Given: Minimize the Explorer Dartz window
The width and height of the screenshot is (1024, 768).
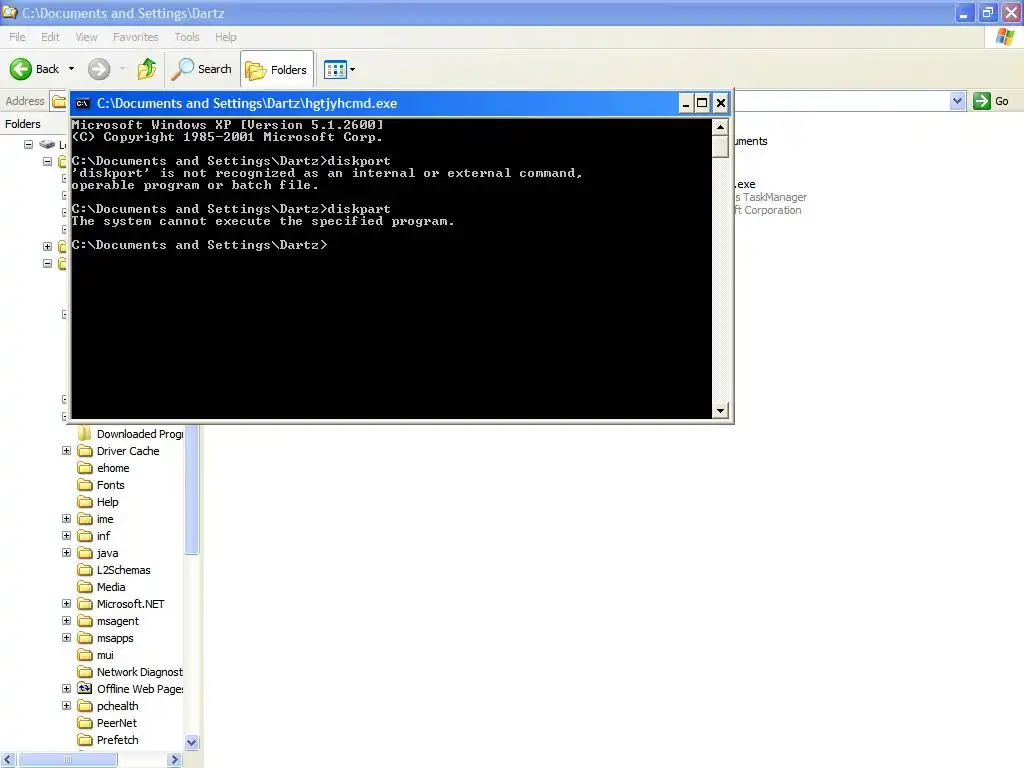Looking at the screenshot, I should pyautogui.click(x=964, y=12).
